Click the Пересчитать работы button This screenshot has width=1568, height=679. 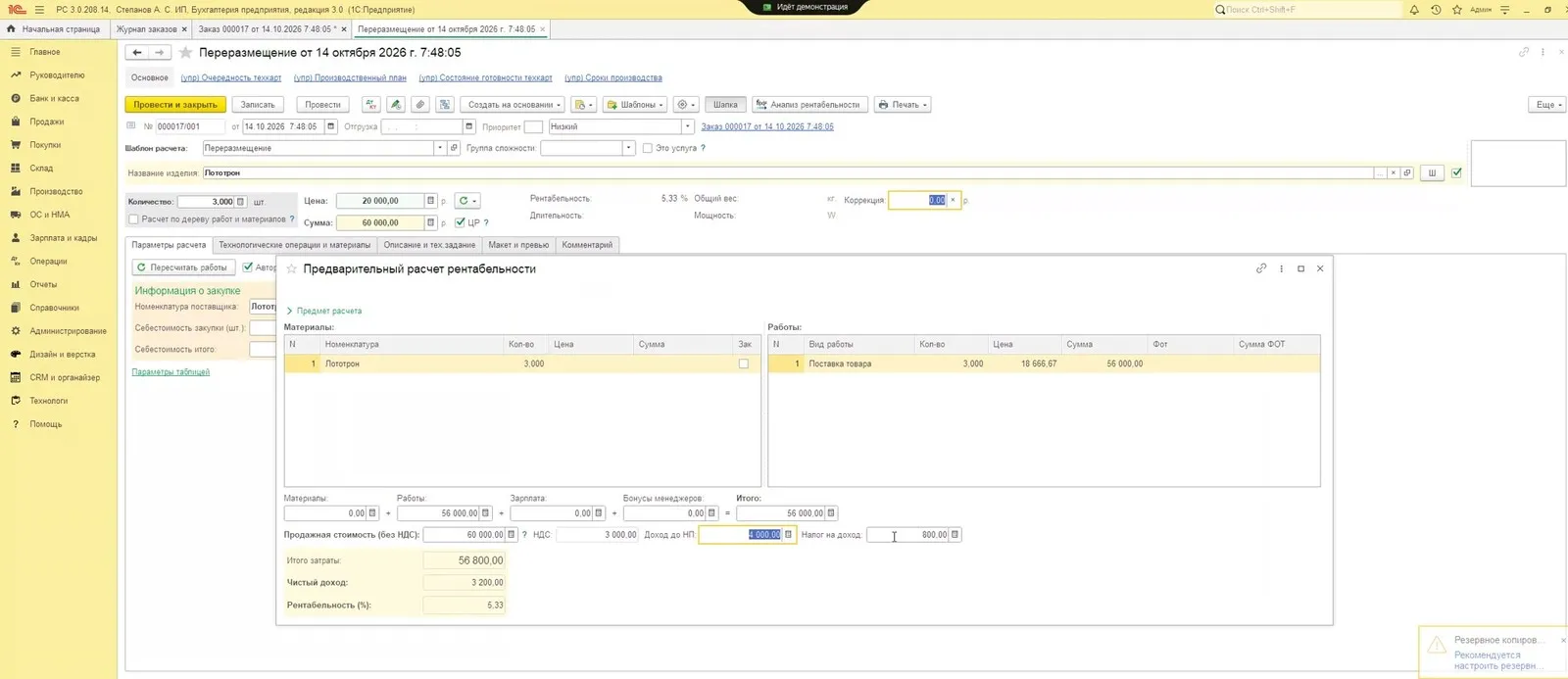(183, 267)
